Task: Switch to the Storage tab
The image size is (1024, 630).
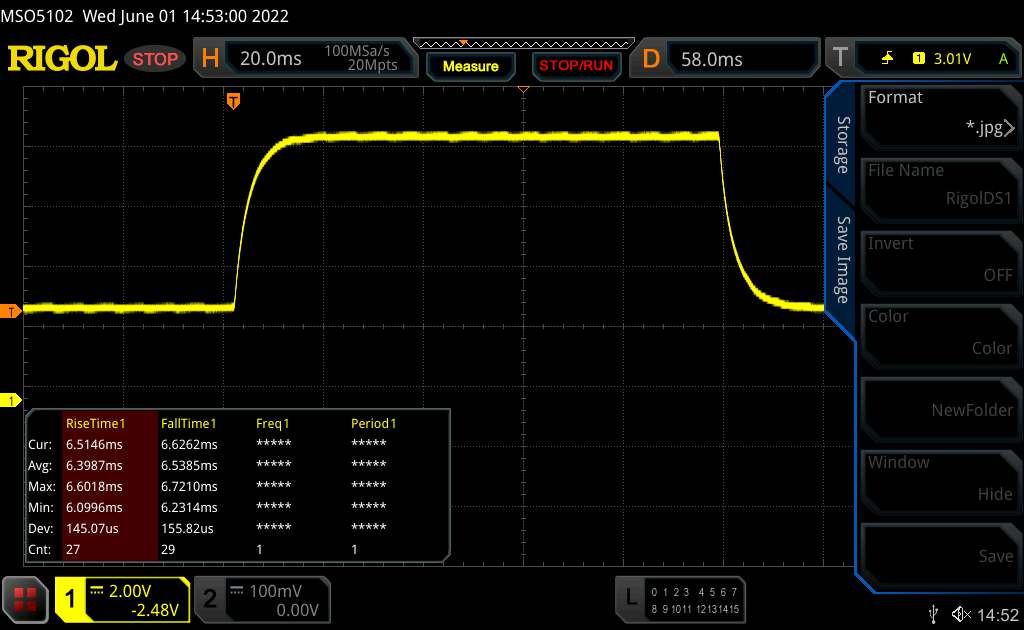Action: coord(843,144)
